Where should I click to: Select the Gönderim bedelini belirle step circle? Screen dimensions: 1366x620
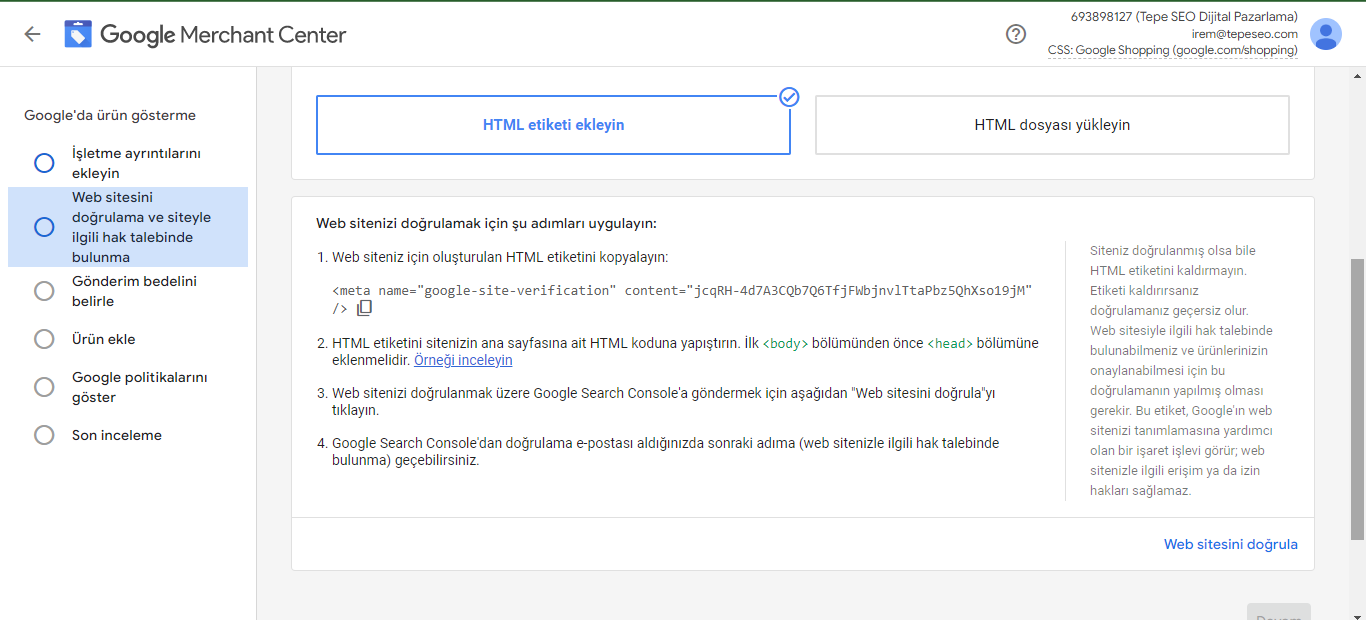tap(44, 291)
